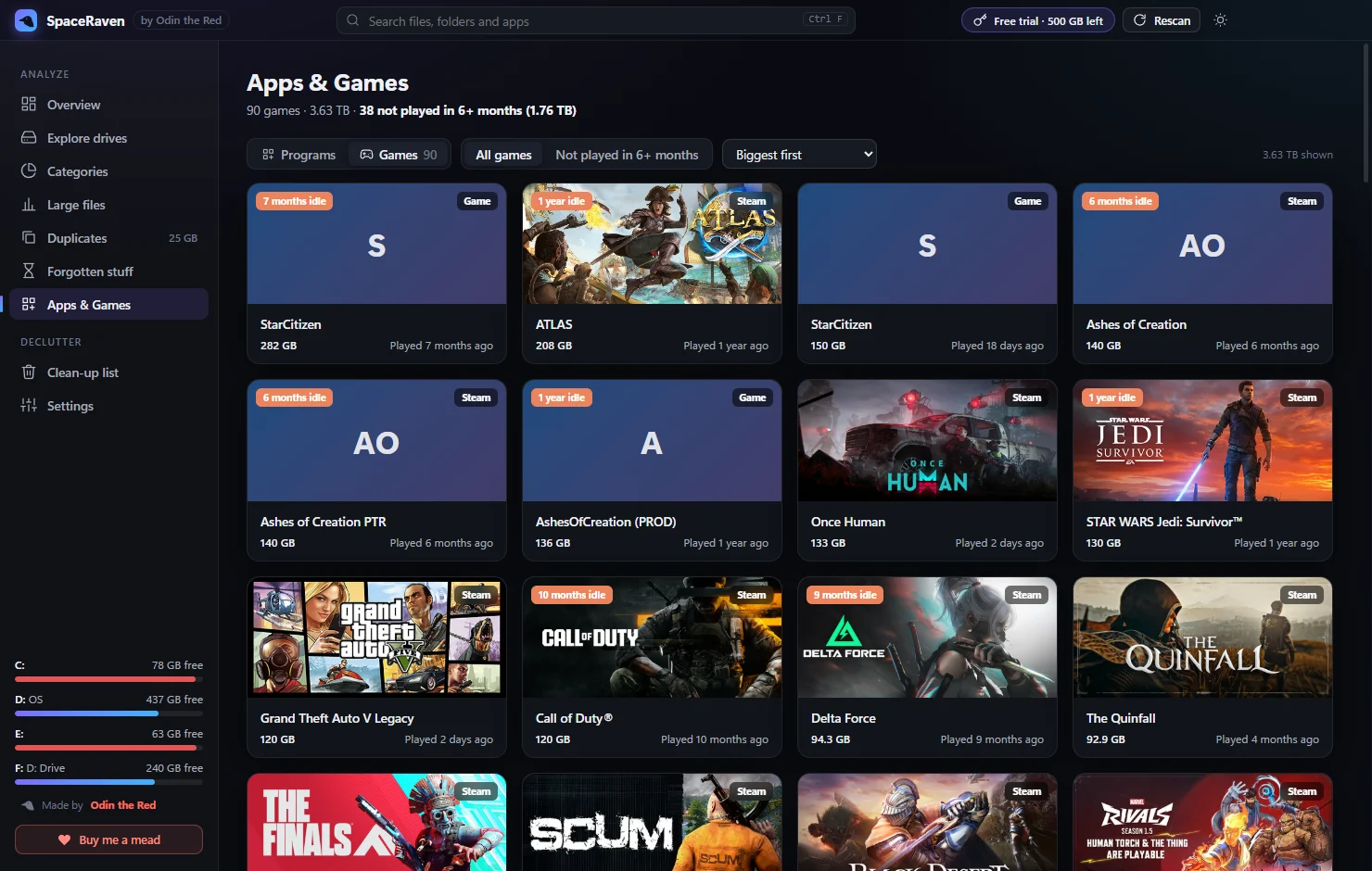
Task: Open the Forgotten stuff hourglass icon
Action: tap(29, 271)
